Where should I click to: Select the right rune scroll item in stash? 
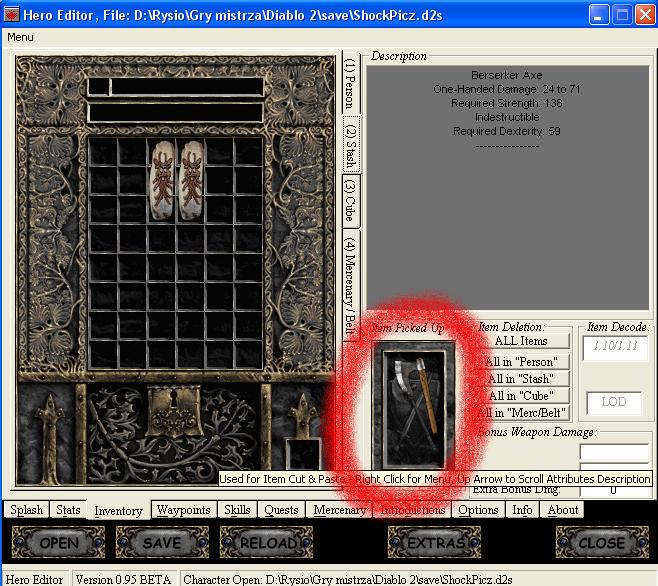click(x=191, y=183)
